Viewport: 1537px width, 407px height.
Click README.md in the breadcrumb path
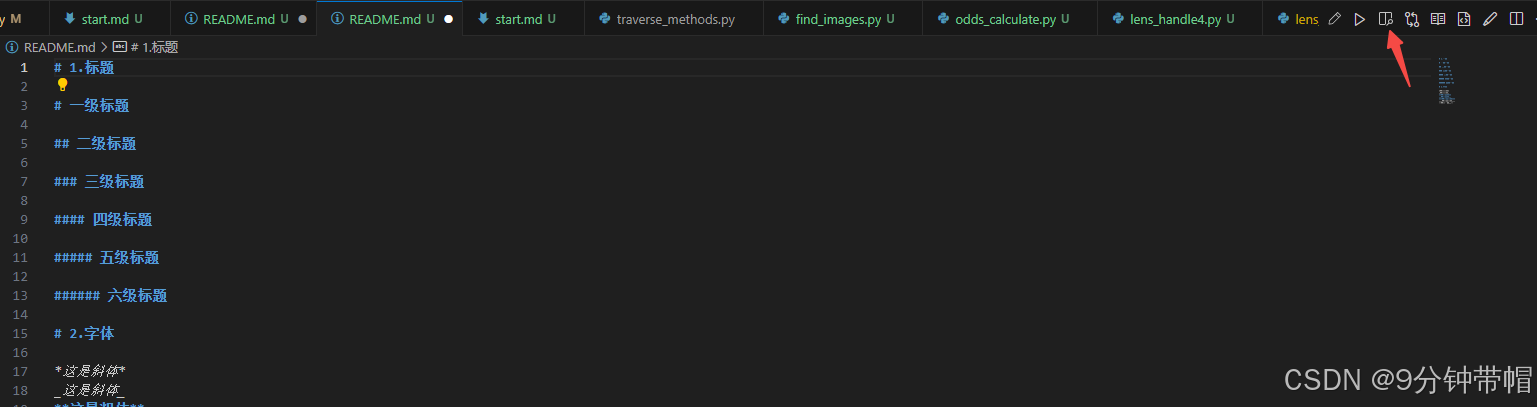(58, 47)
